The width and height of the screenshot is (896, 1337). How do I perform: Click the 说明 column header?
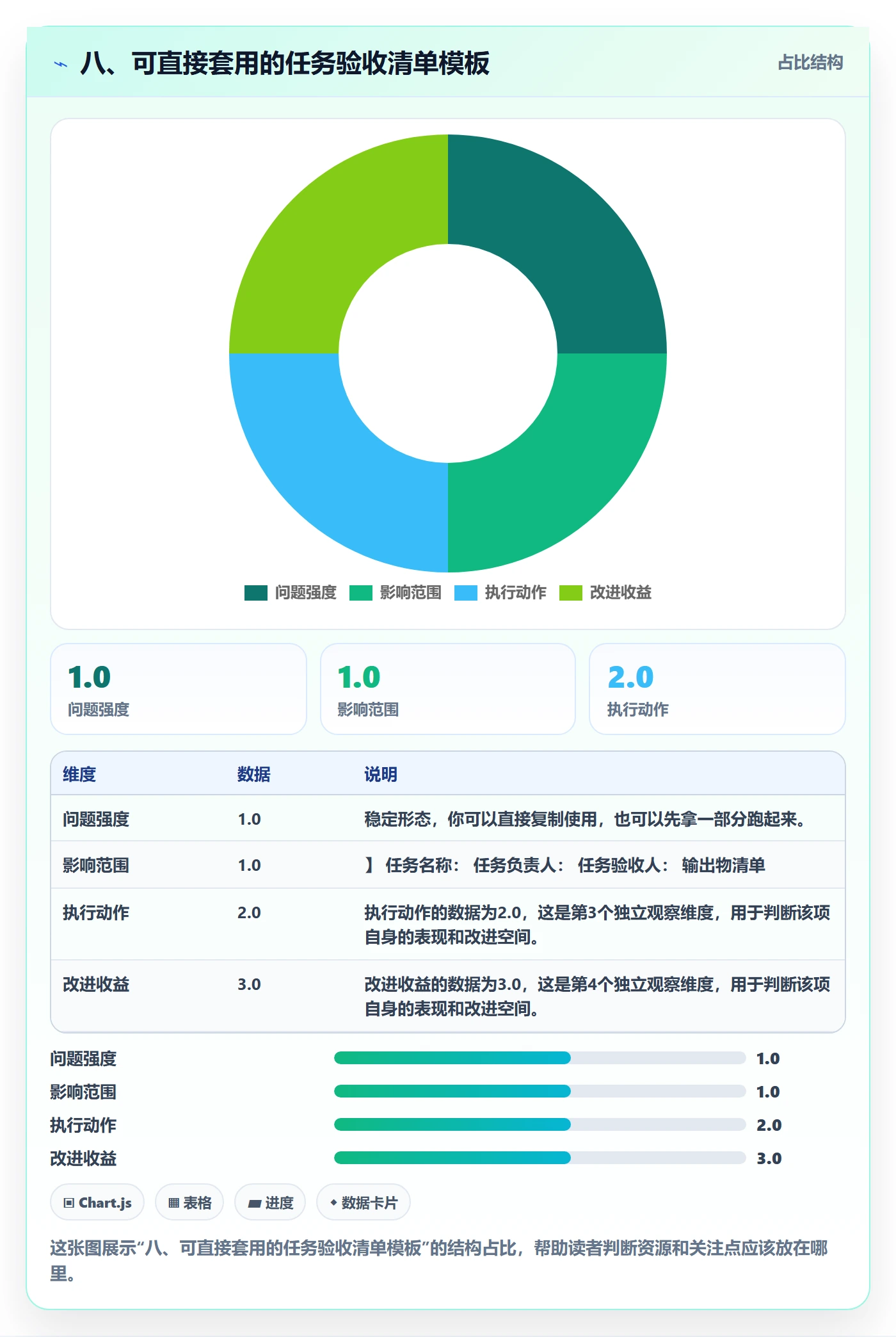(x=381, y=774)
